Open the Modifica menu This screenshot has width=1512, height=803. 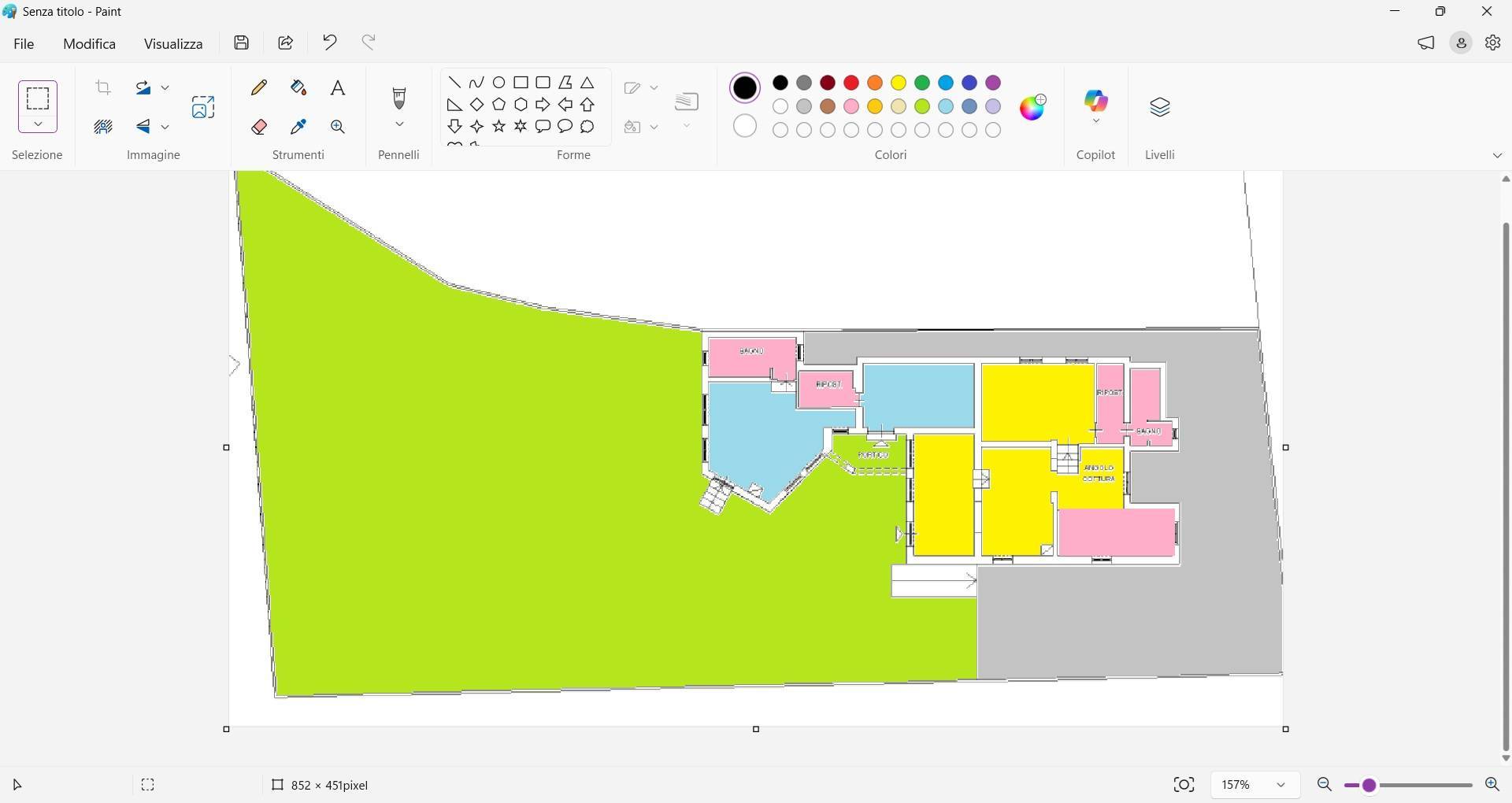90,44
